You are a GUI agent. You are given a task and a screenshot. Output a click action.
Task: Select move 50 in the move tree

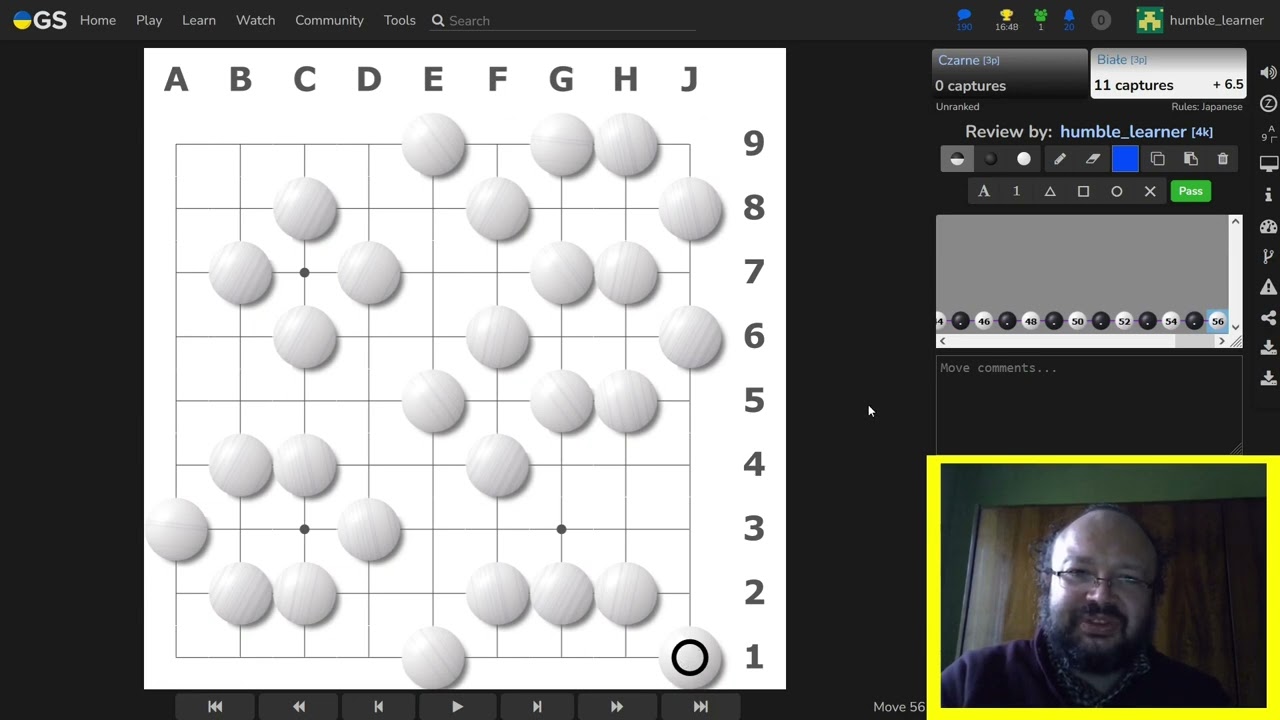(x=1077, y=321)
